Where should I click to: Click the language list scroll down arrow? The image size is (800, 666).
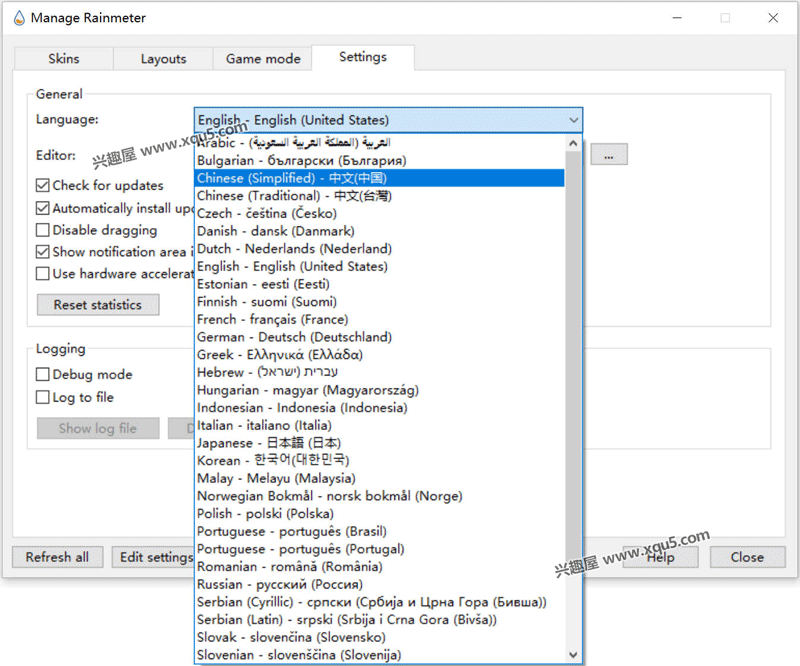coord(573,655)
